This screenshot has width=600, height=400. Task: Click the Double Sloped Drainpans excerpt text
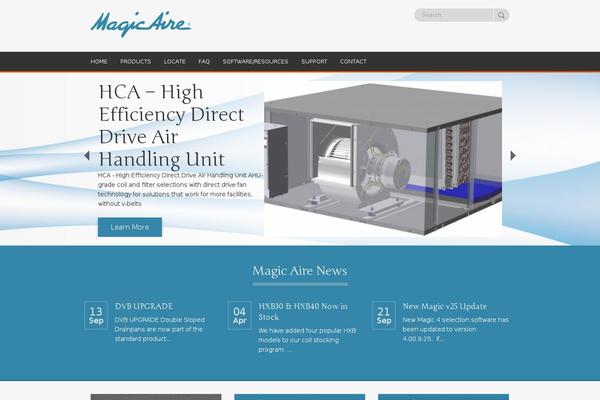tap(160, 329)
